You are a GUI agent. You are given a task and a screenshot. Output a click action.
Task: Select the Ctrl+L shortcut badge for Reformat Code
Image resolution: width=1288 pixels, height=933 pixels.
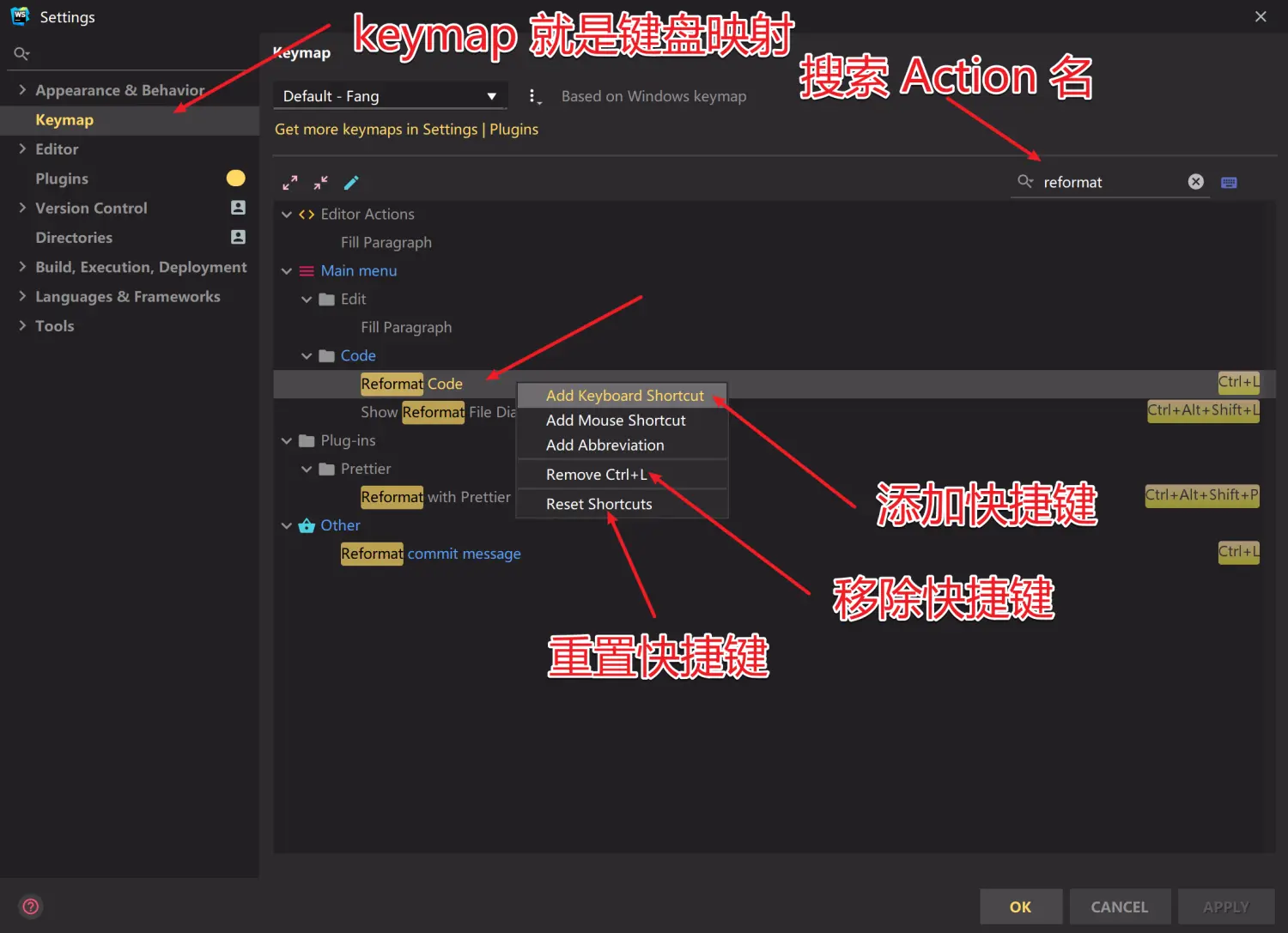pyautogui.click(x=1238, y=382)
